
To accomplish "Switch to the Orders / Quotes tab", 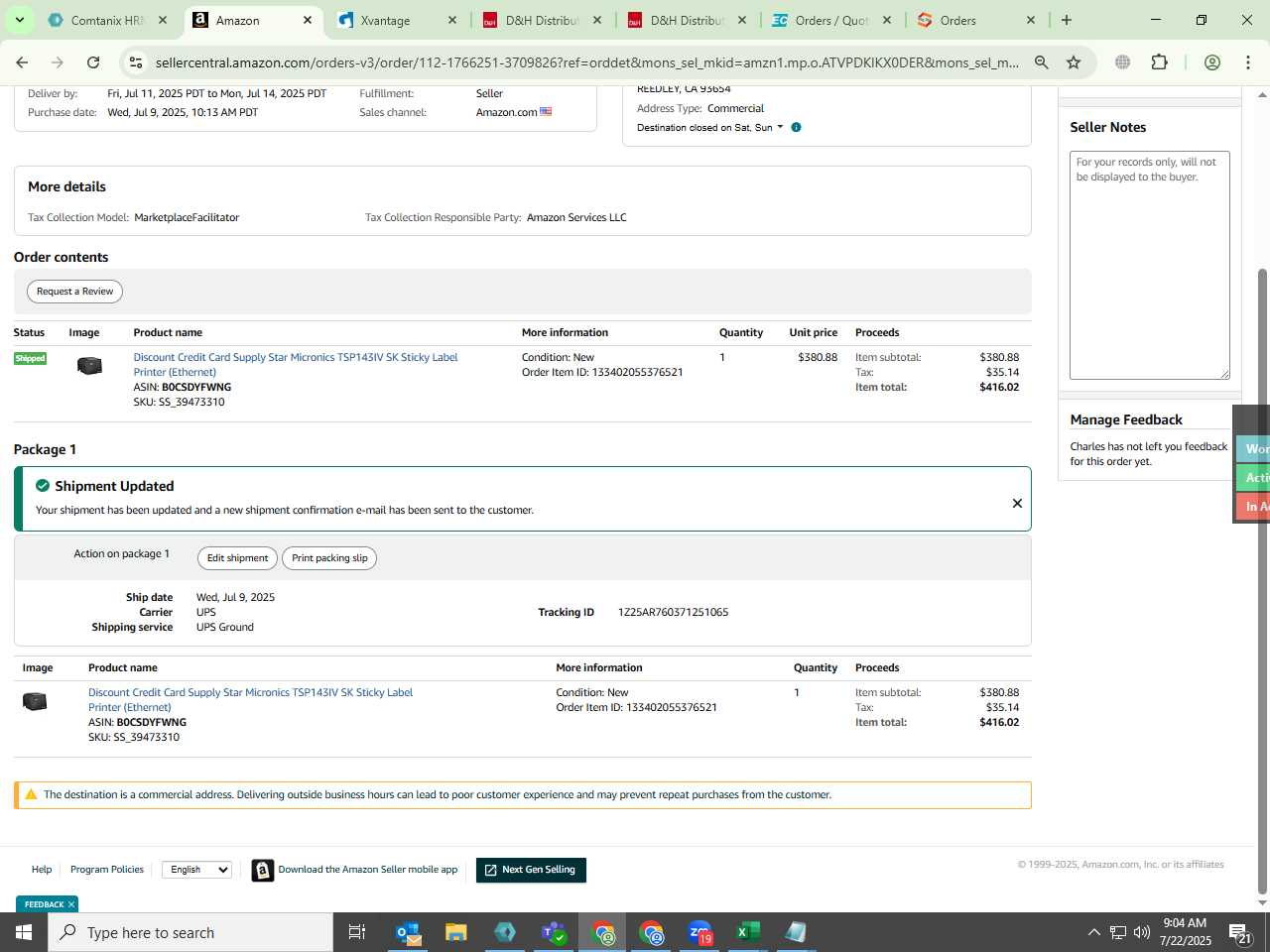I will [831, 20].
